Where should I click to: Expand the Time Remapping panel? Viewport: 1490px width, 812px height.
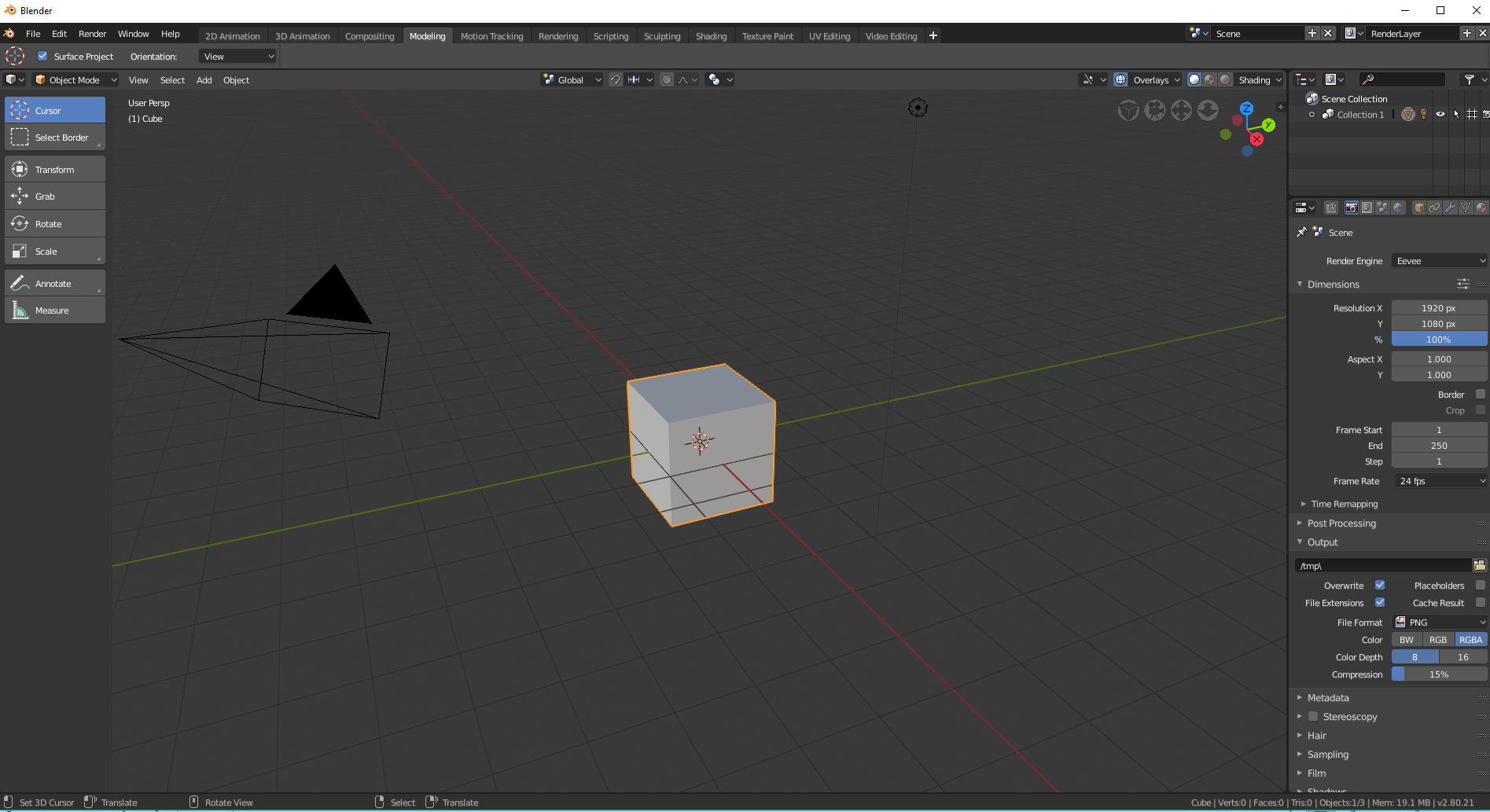[1344, 504]
